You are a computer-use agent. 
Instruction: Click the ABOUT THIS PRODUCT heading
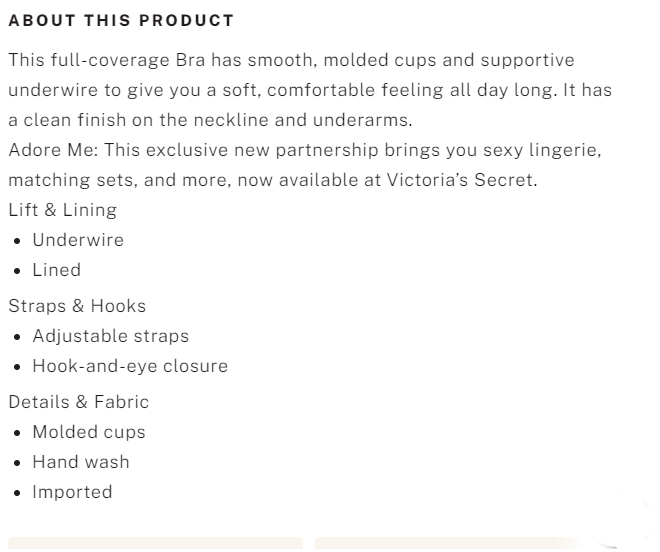click(121, 20)
